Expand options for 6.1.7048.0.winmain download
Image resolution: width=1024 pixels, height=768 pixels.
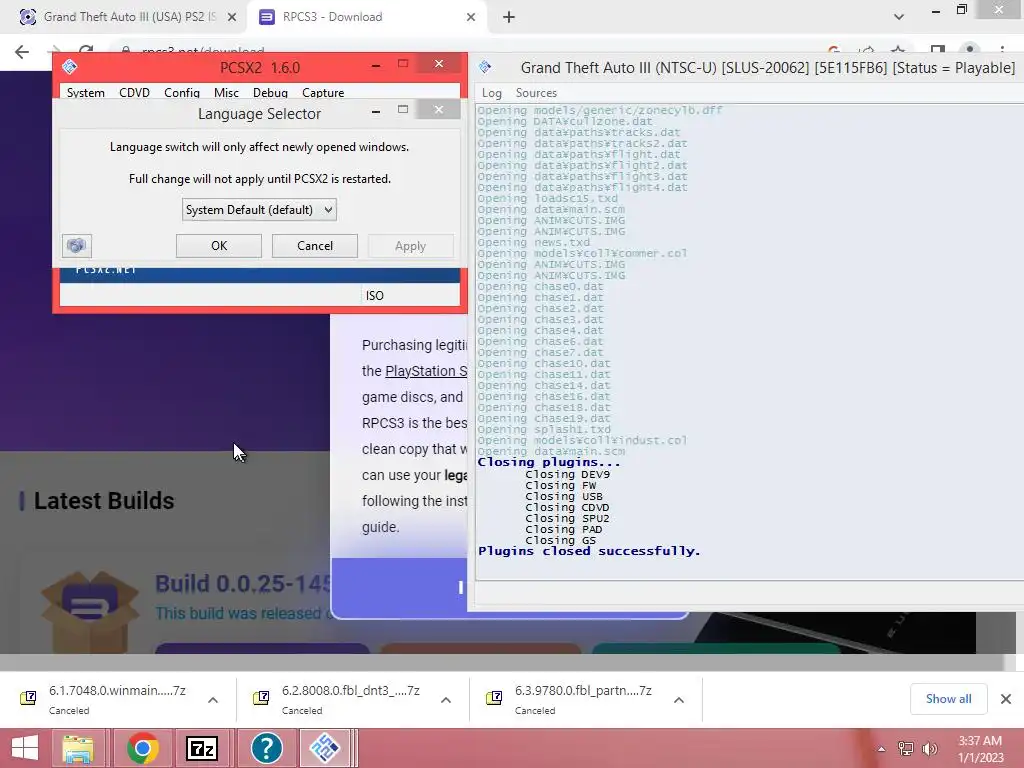[213, 700]
